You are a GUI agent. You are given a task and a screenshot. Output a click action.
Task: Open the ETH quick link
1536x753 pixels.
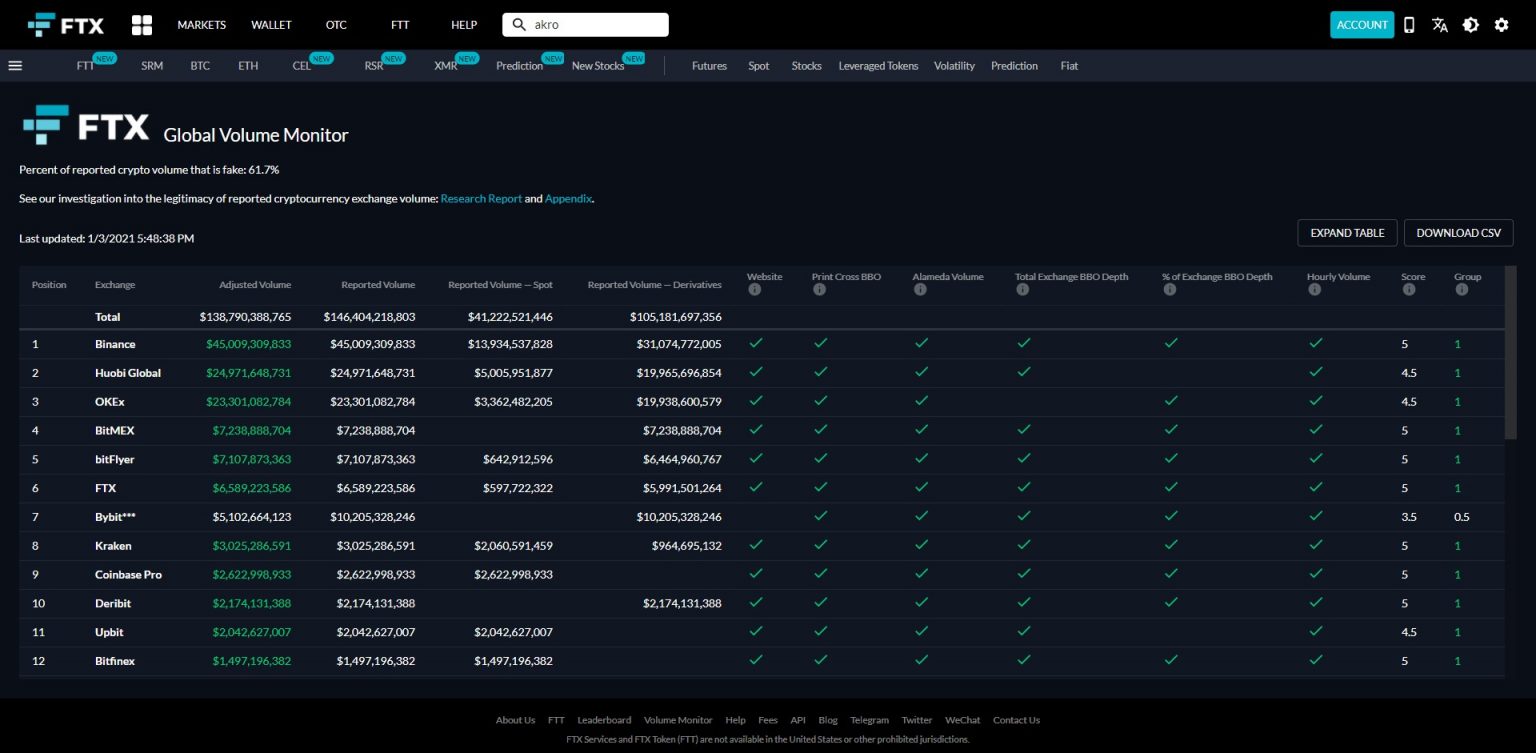coord(248,66)
